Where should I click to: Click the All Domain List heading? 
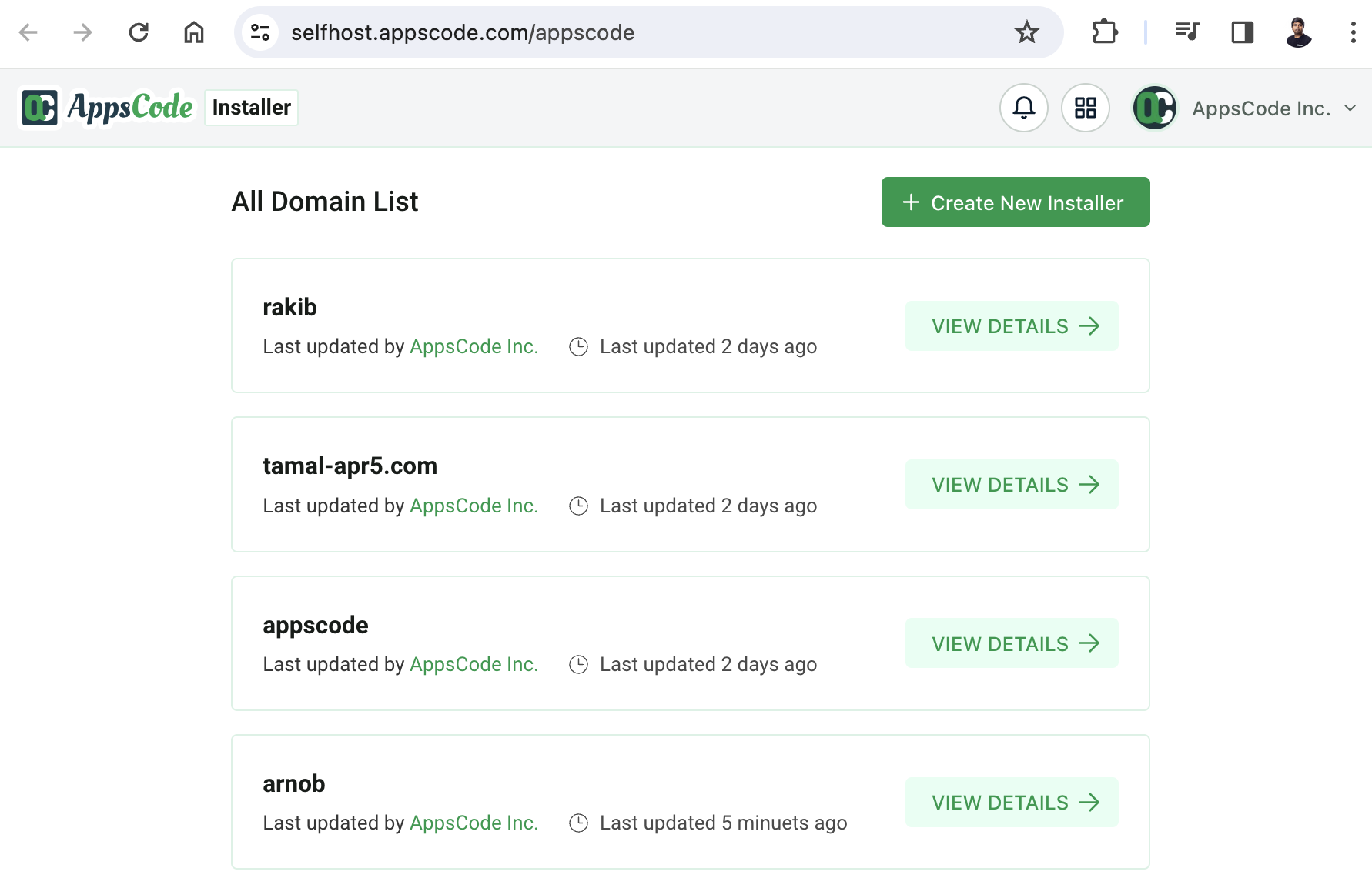tap(324, 201)
